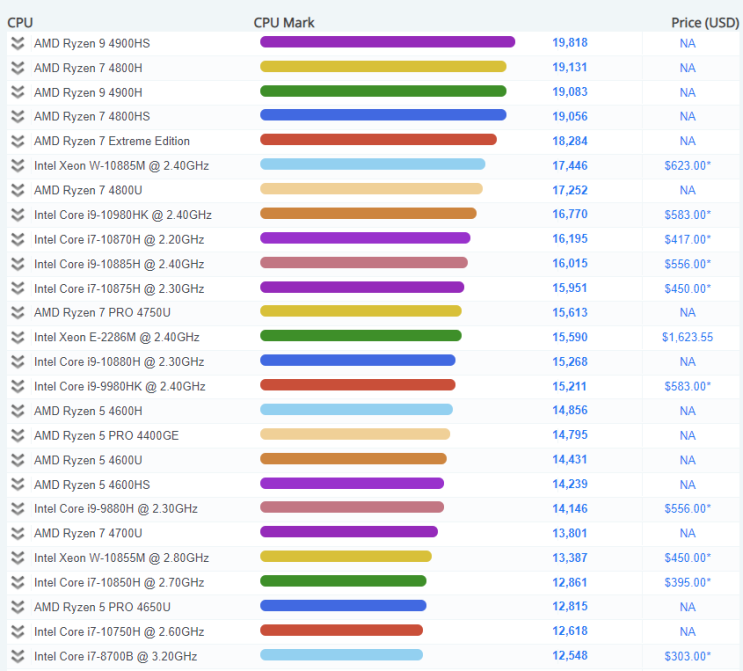The image size is (743, 671).
Task: Open the AMD Ryzen 7 PRO 4750U link
Action: [102, 313]
